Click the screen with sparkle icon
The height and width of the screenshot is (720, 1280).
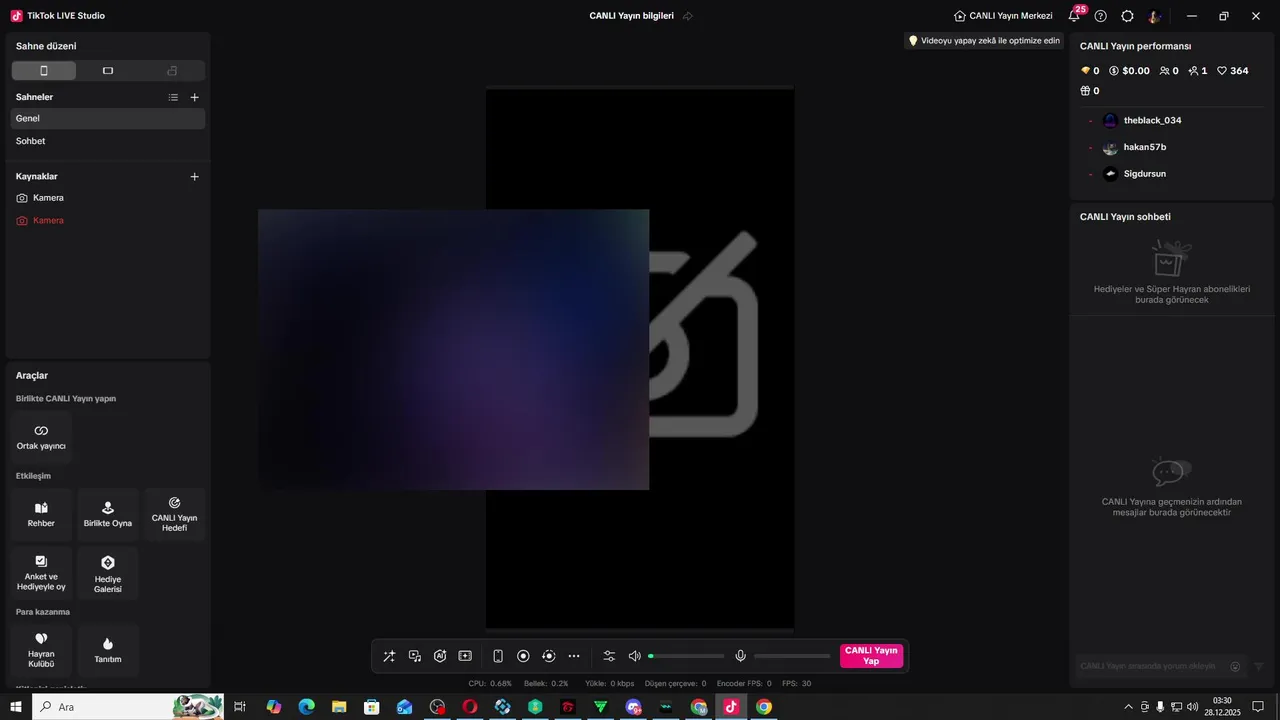465,656
